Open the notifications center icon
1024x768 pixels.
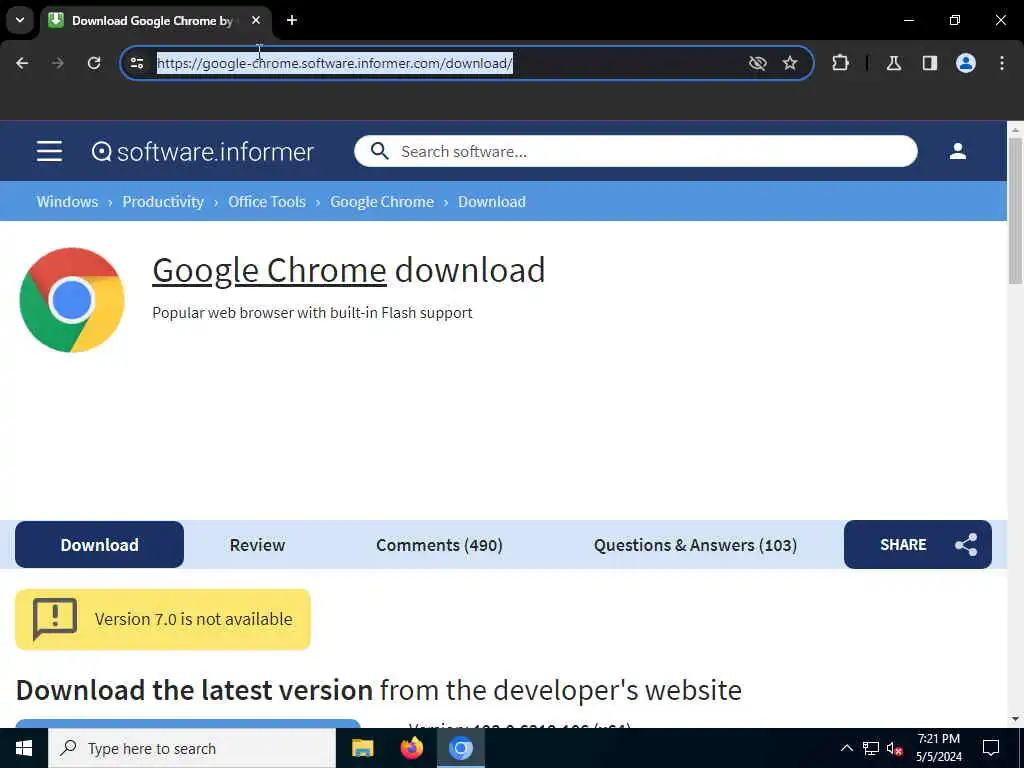pyautogui.click(x=991, y=748)
